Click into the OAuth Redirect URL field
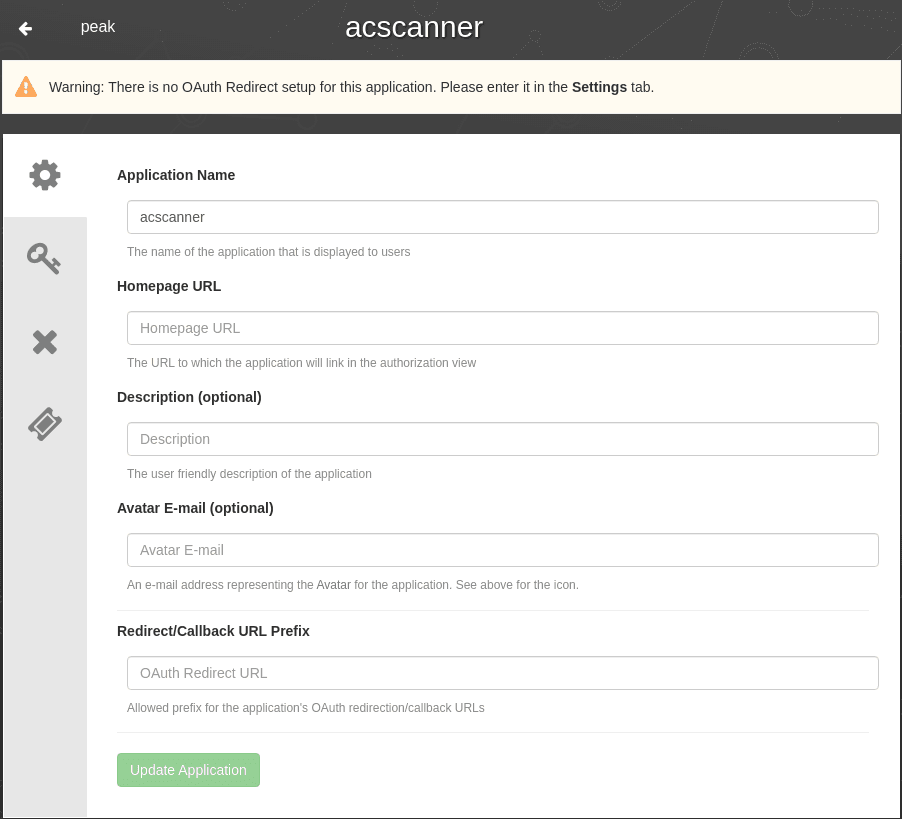Image resolution: width=902 pixels, height=819 pixels. [x=502, y=673]
